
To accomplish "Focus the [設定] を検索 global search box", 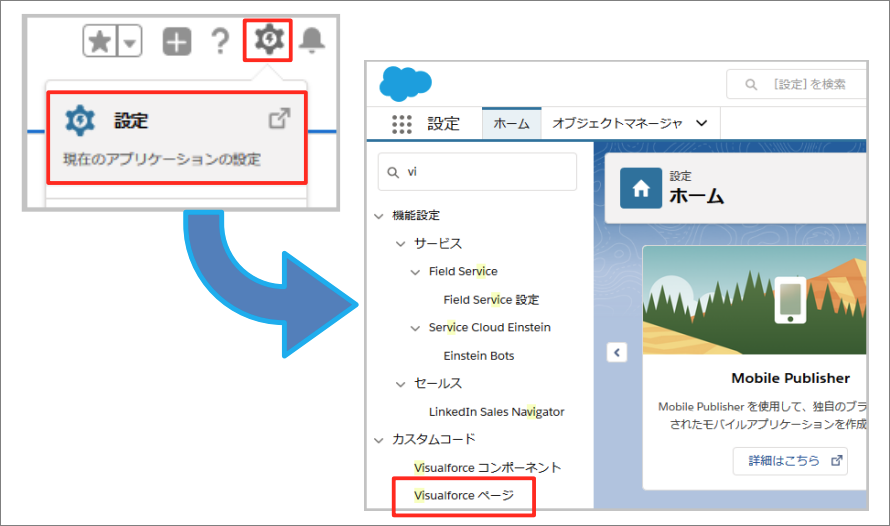I will (796, 84).
